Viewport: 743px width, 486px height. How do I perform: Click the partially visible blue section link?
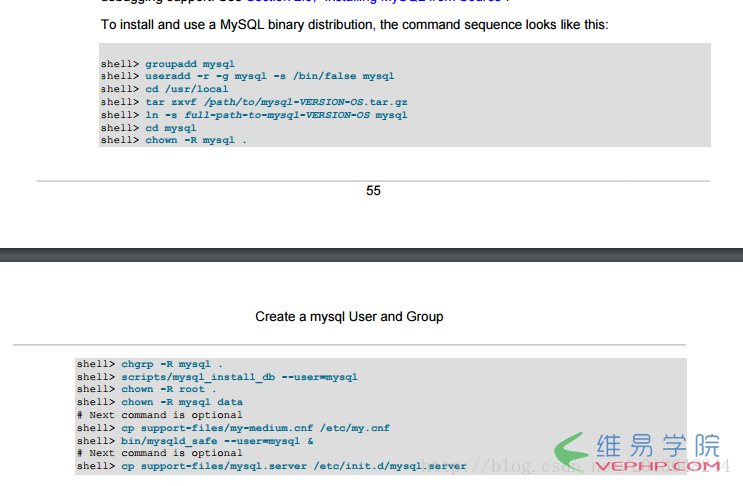point(374,1)
